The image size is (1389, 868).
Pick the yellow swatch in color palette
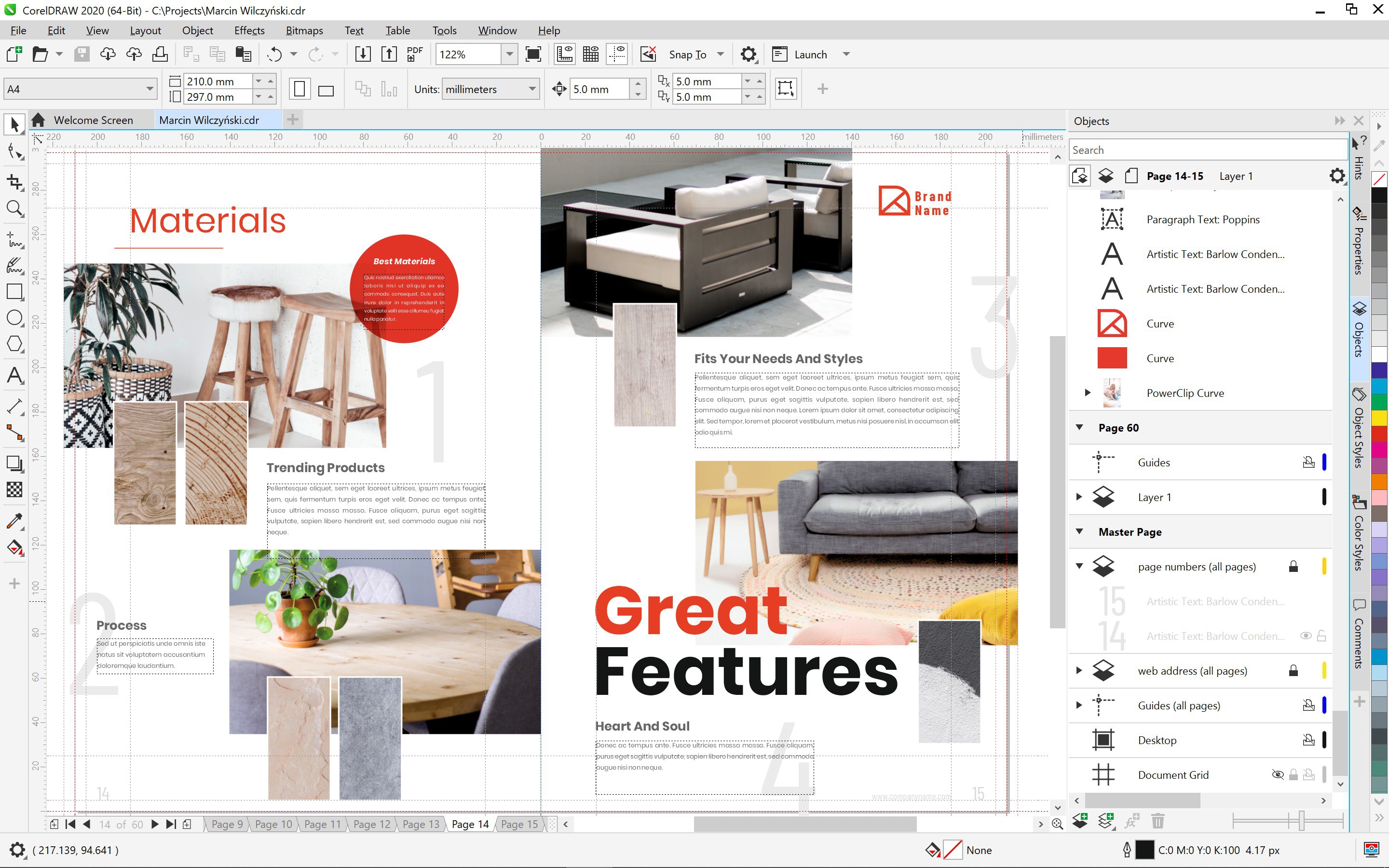click(1379, 418)
